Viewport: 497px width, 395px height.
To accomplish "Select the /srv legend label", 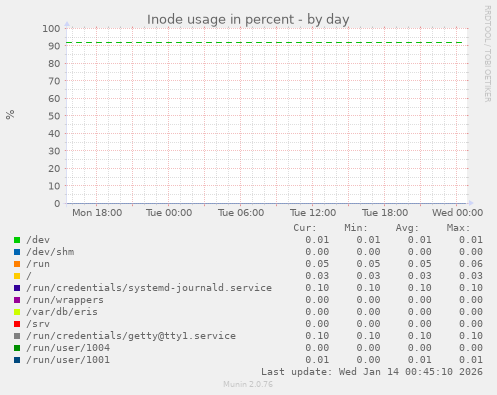I will pos(38,324).
